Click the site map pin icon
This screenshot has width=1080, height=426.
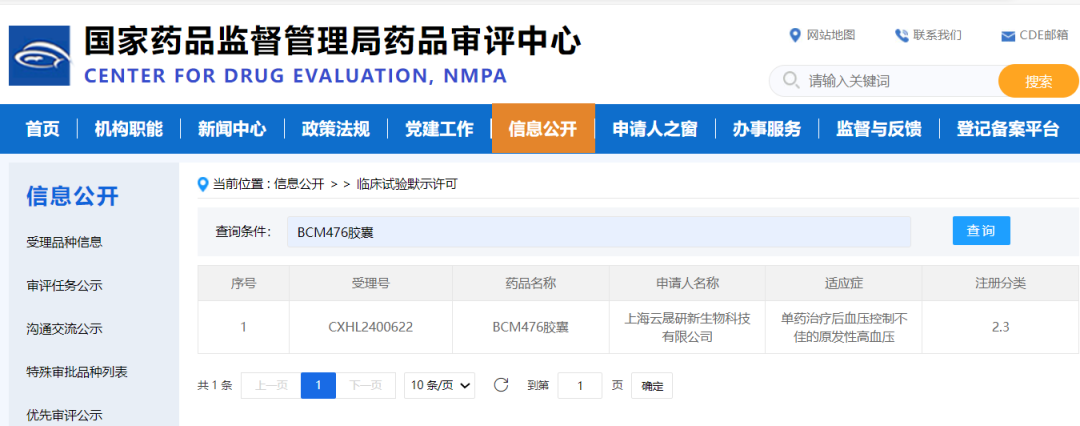point(795,35)
